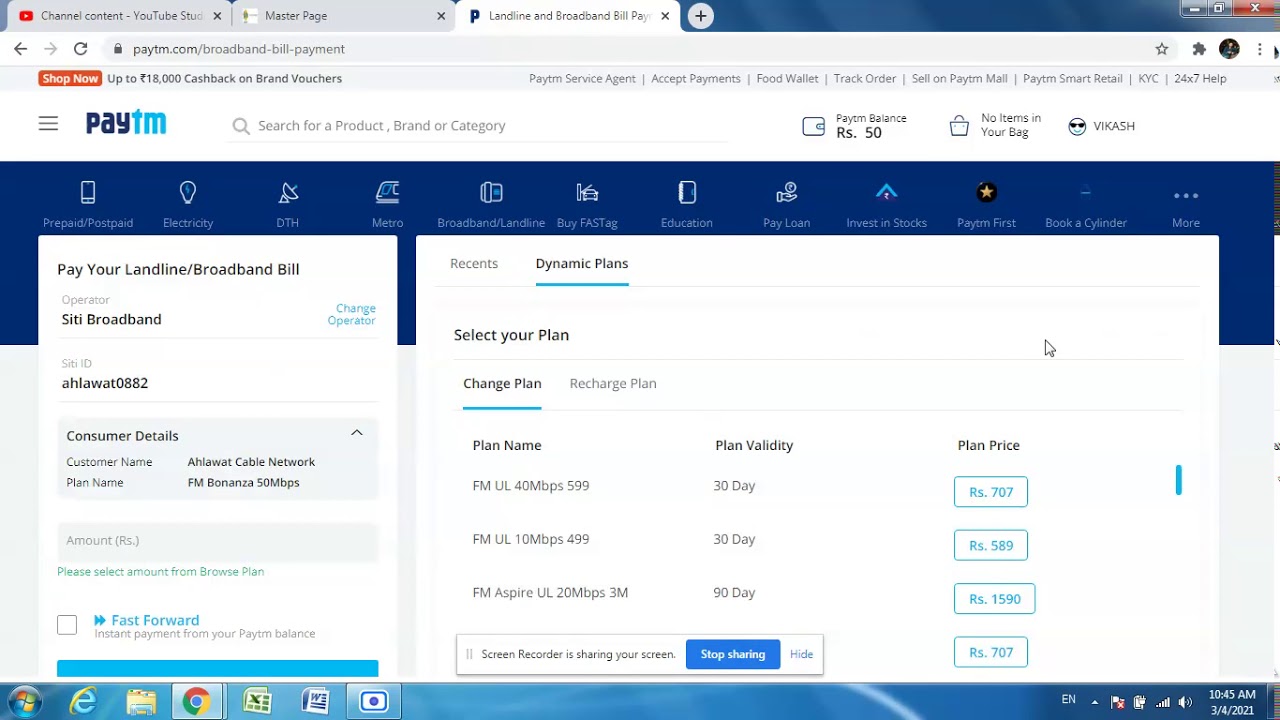Select the Electricity bulb icon
The height and width of the screenshot is (720, 1280).
tap(188, 192)
